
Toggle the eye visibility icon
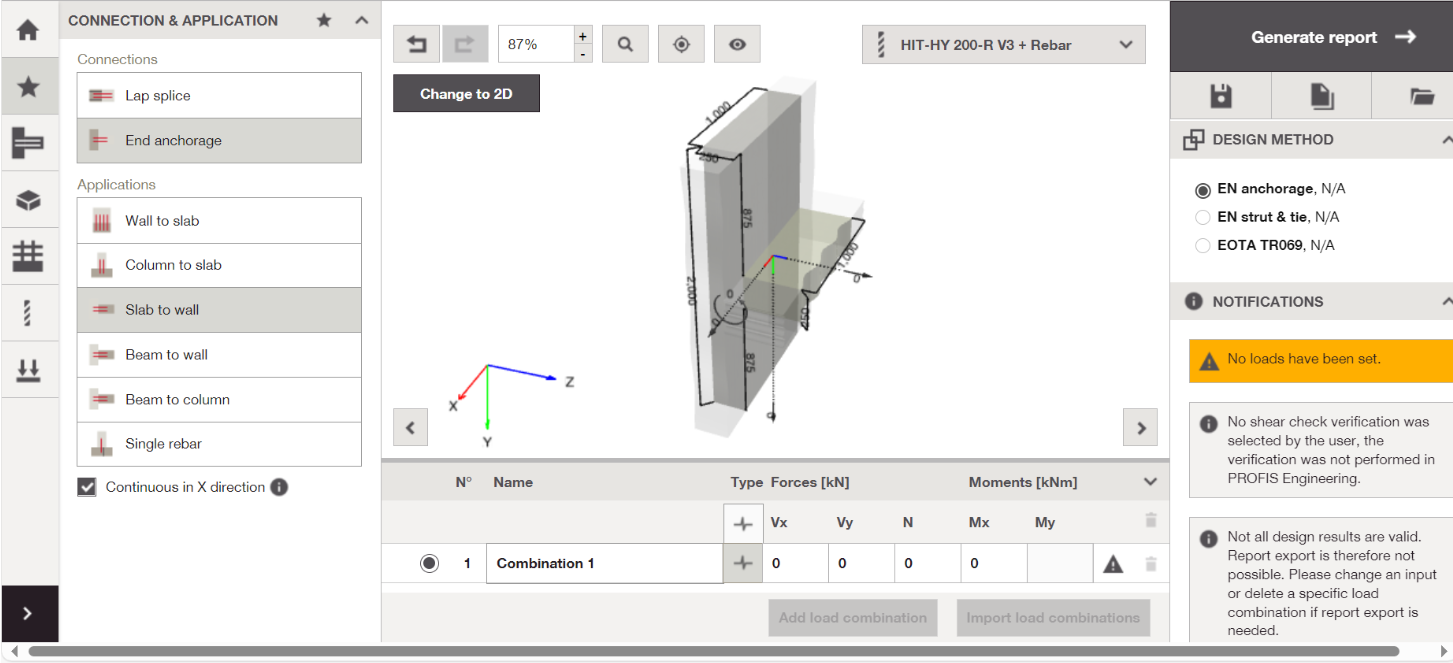737,44
